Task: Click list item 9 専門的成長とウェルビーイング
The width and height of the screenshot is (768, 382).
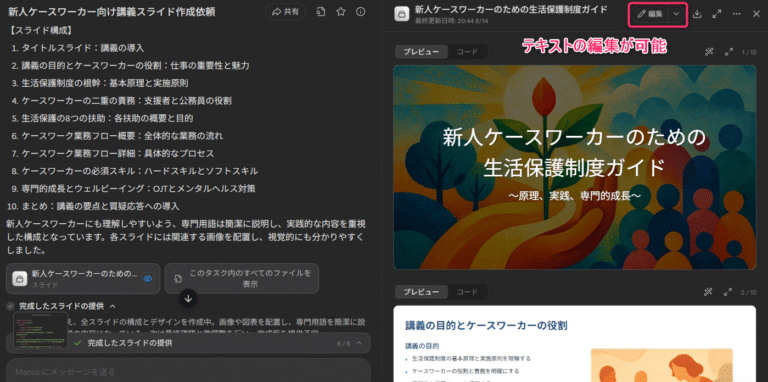Action: click(x=139, y=189)
